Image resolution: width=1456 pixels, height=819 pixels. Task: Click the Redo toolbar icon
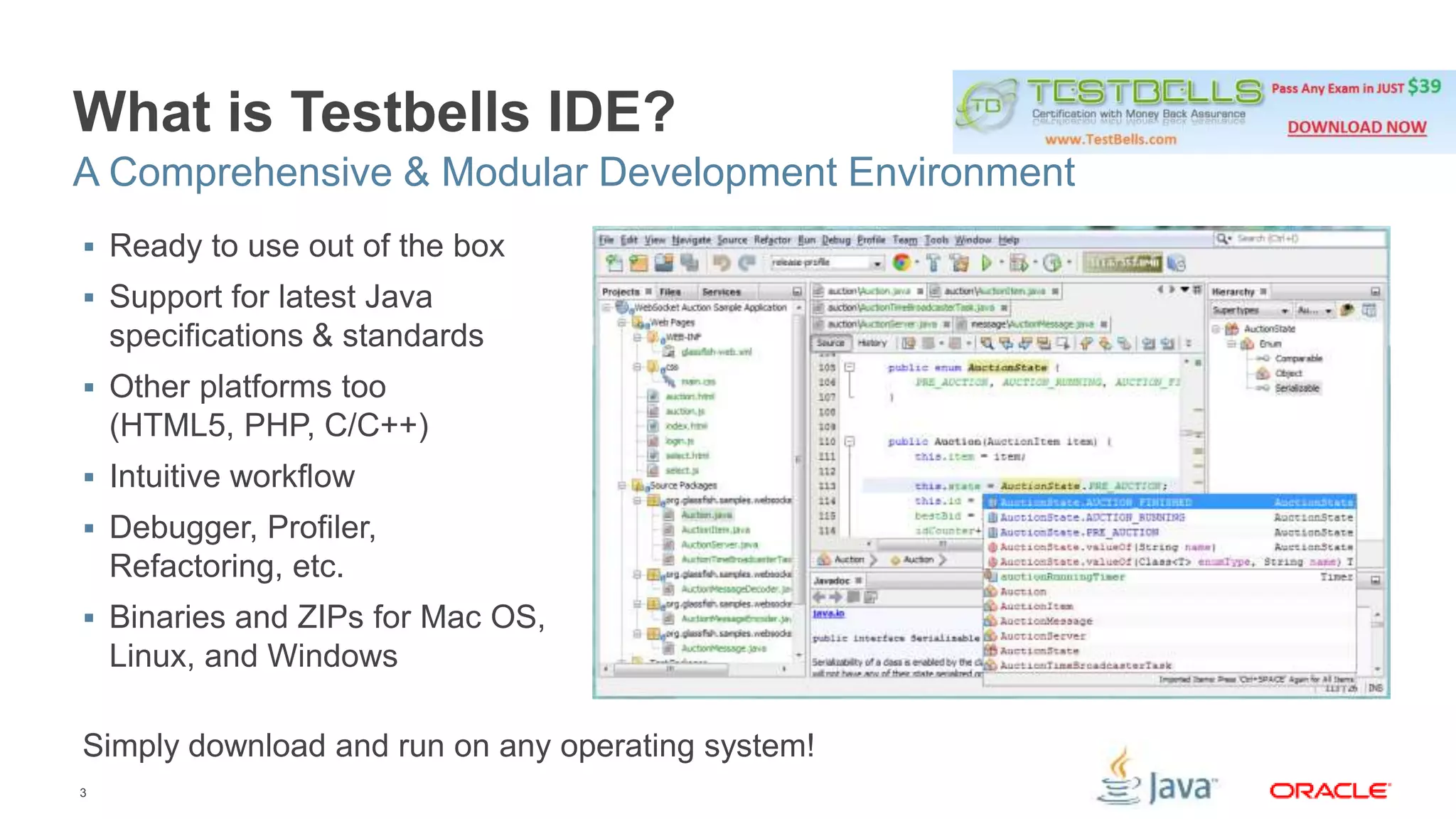(747, 262)
